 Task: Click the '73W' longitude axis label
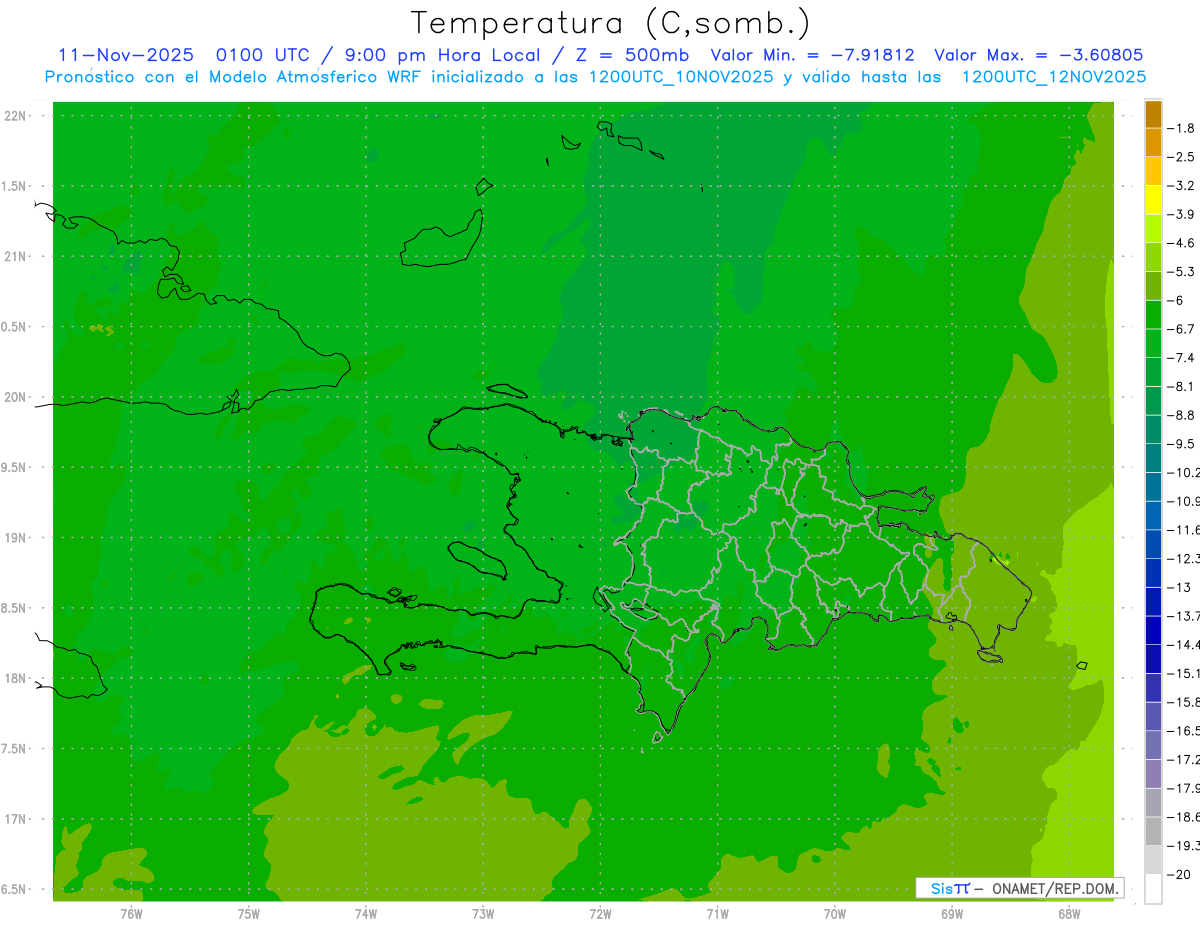[483, 913]
